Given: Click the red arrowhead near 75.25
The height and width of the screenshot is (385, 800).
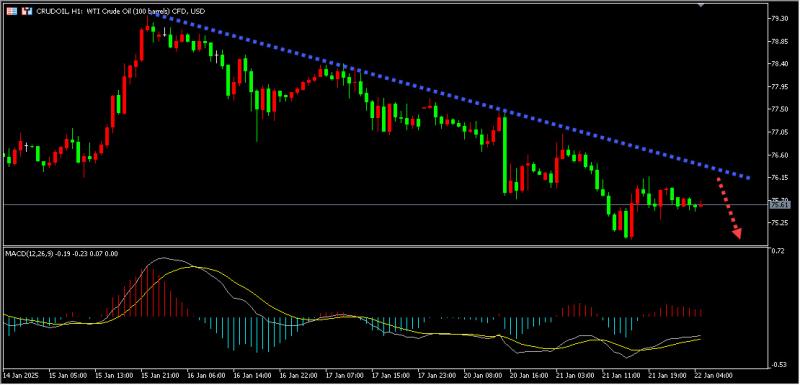Looking at the screenshot, I should pos(736,234).
